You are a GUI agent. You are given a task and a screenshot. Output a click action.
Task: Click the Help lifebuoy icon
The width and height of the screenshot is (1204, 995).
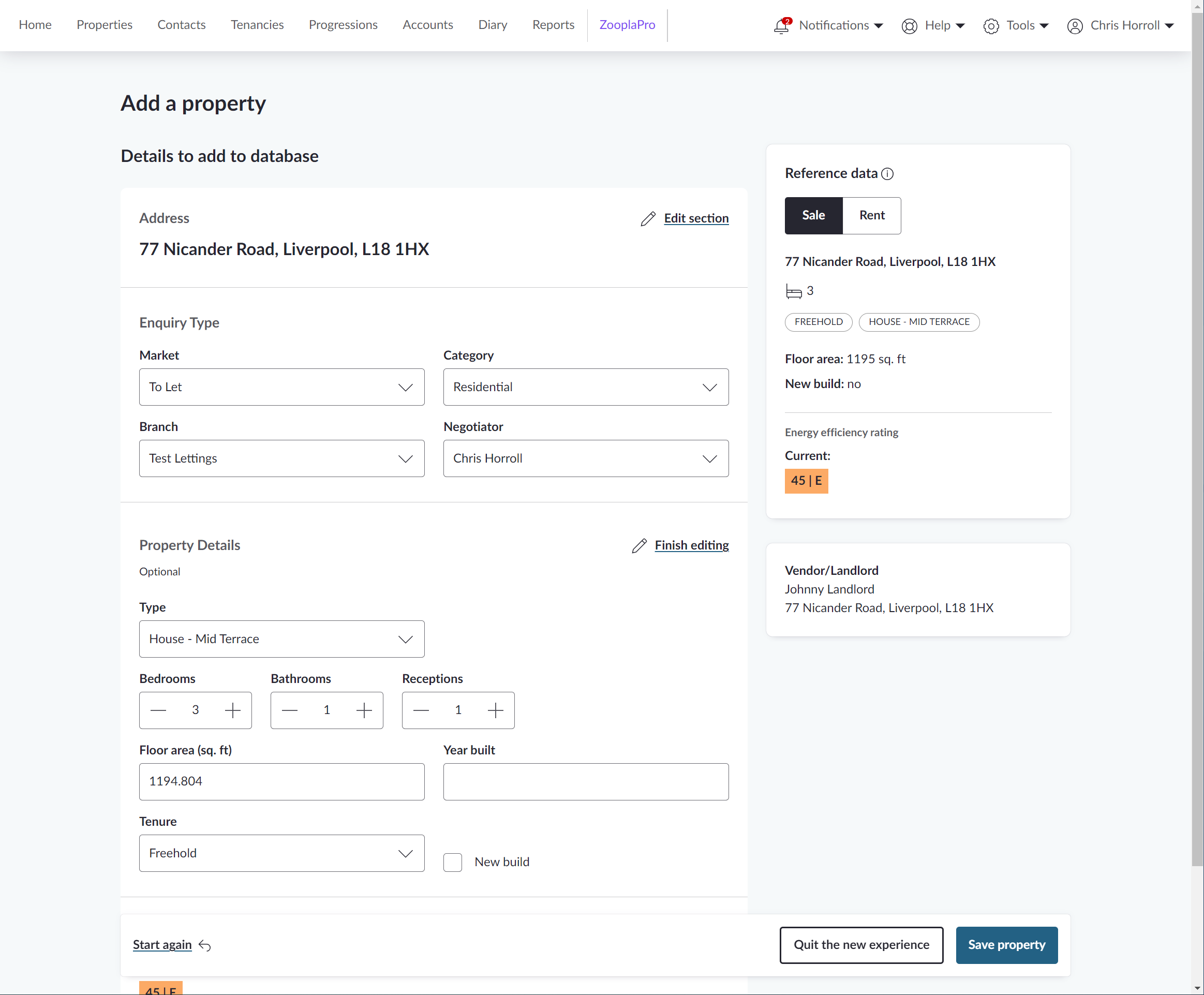pos(910,26)
